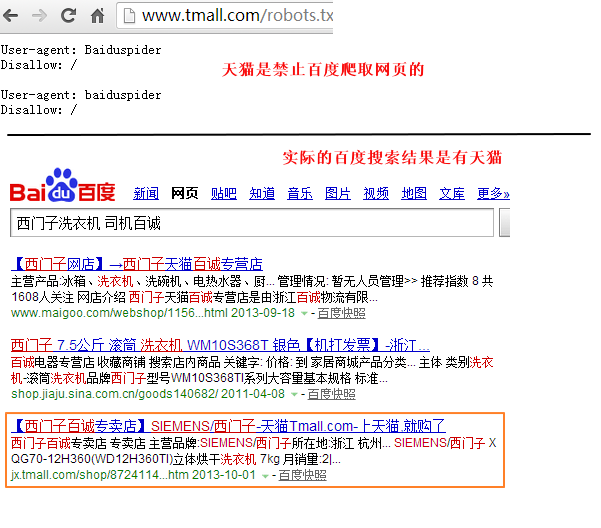Click the Baidu search submit button

(x=504, y=223)
